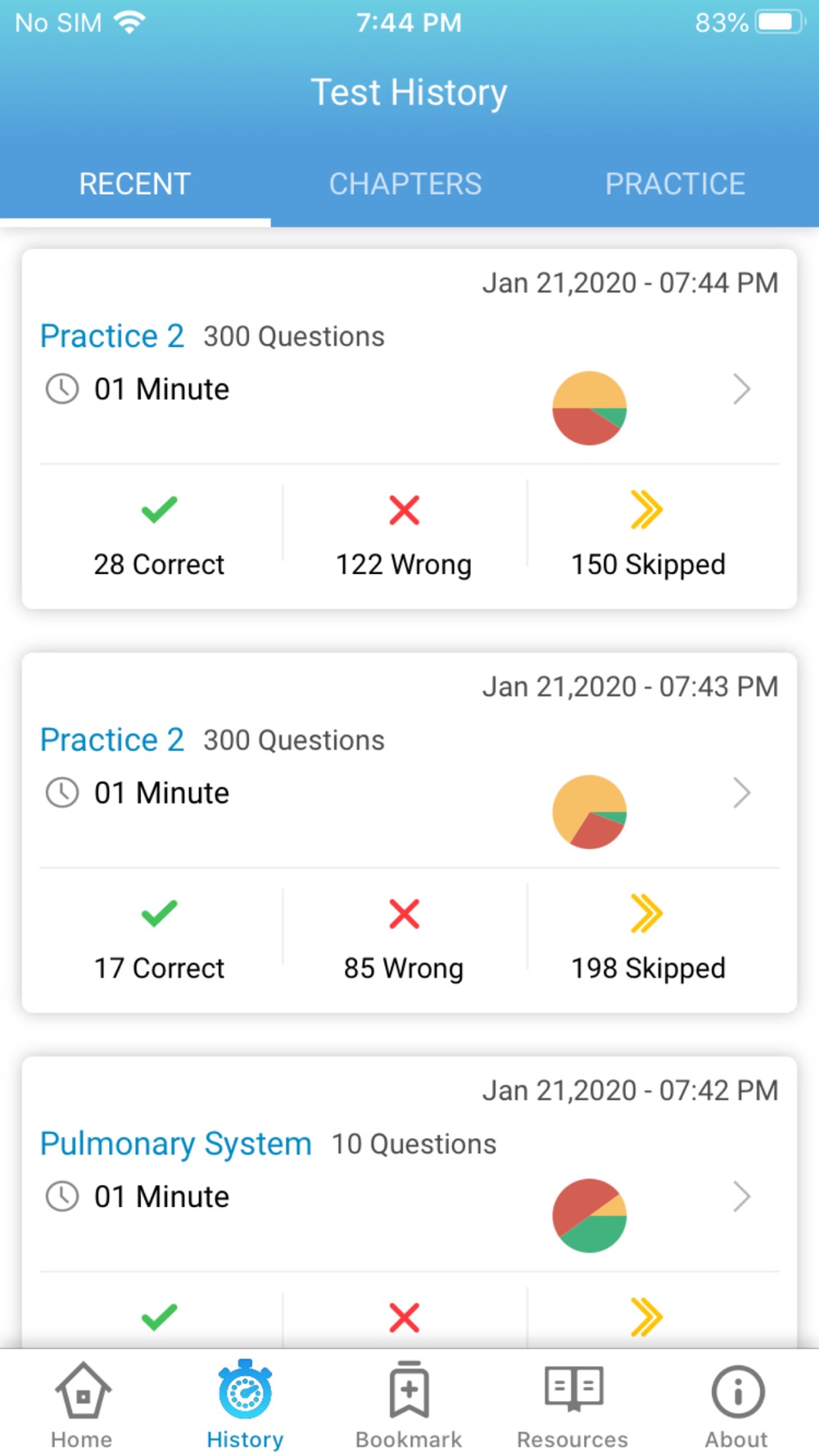This screenshot has height=1456, width=819.
Task: Tap pie chart on 07:43 PM Practice 2 card
Action: pos(590,812)
